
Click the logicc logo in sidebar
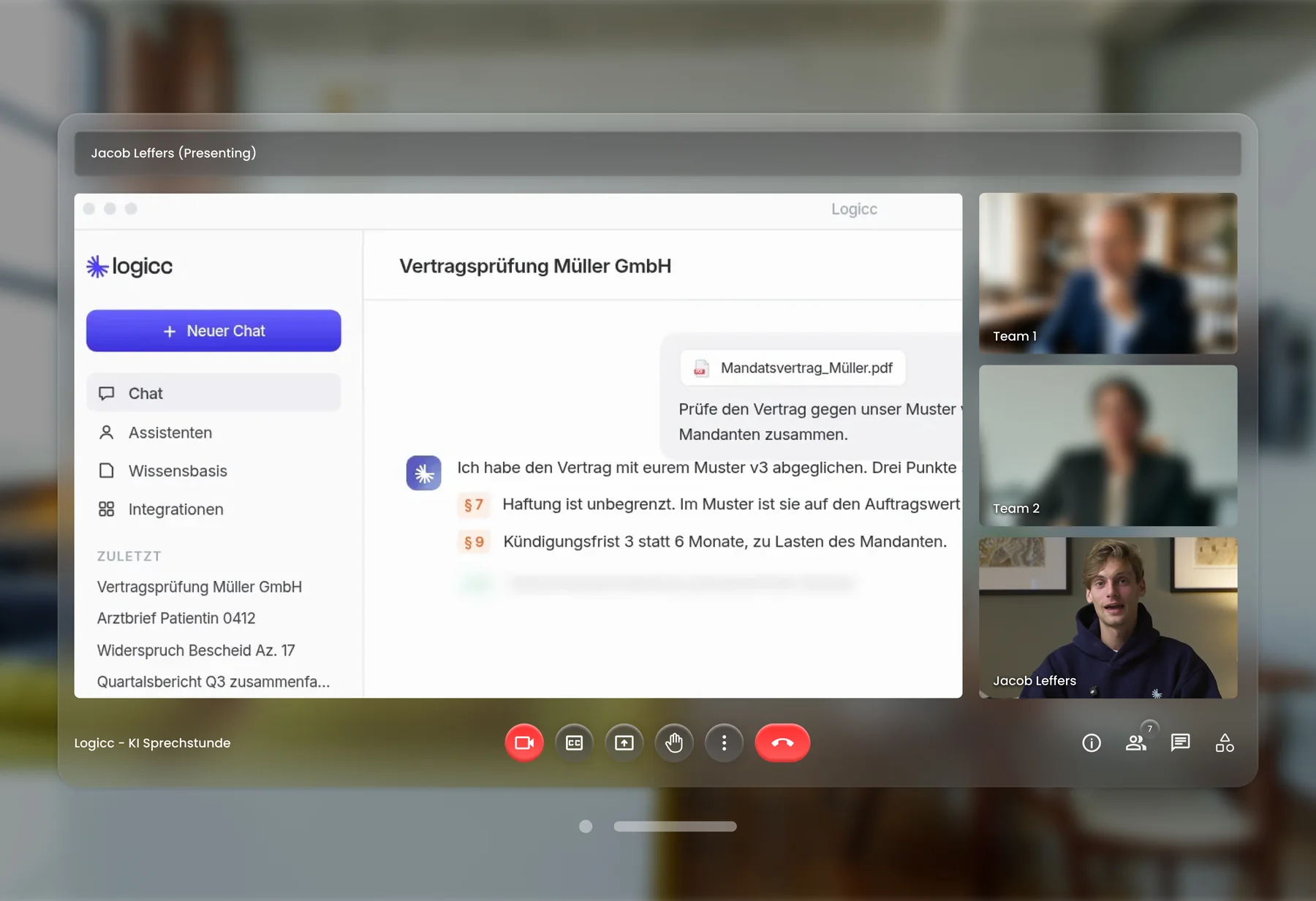pos(129,266)
